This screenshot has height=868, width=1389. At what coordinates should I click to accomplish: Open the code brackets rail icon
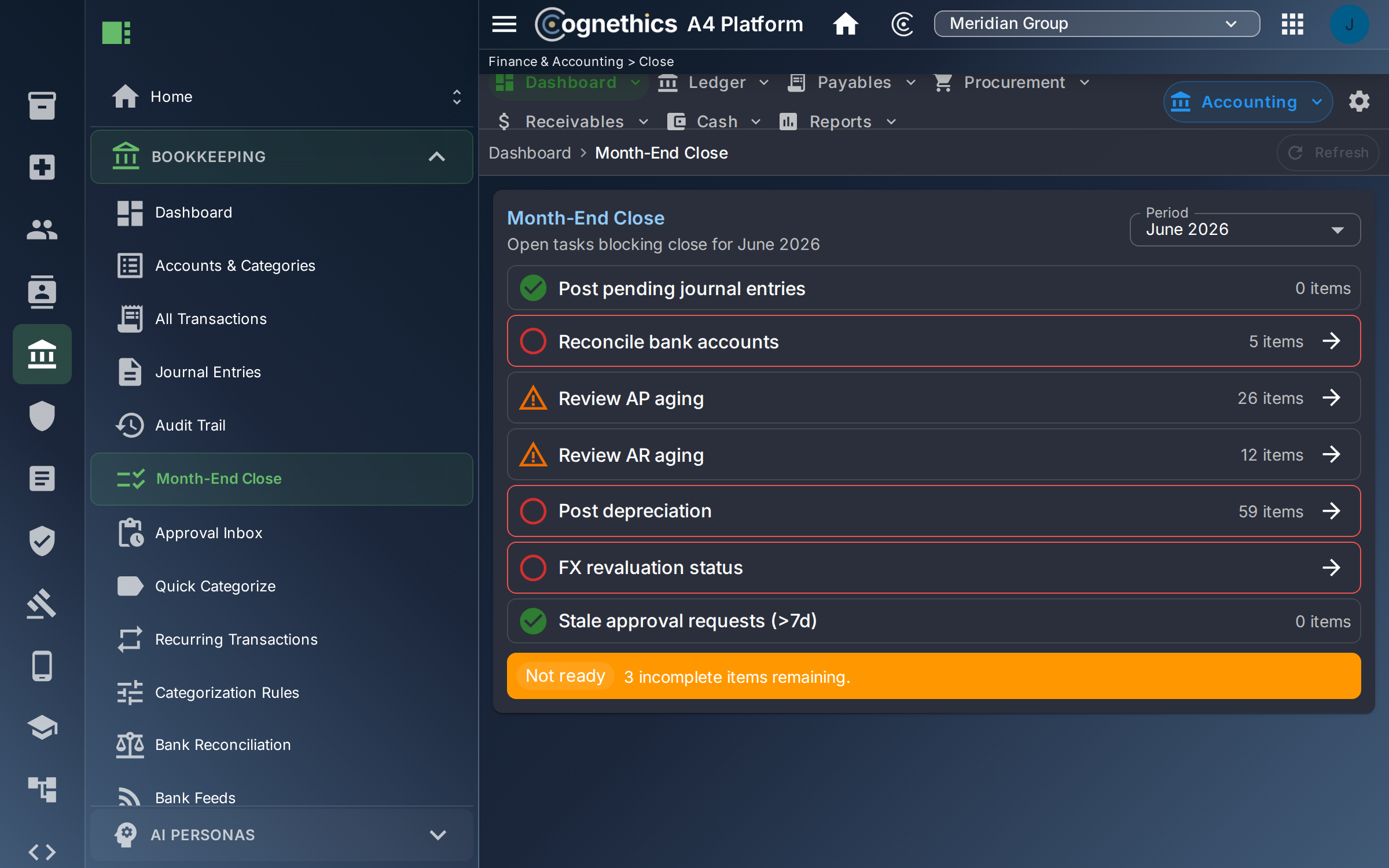(42, 852)
